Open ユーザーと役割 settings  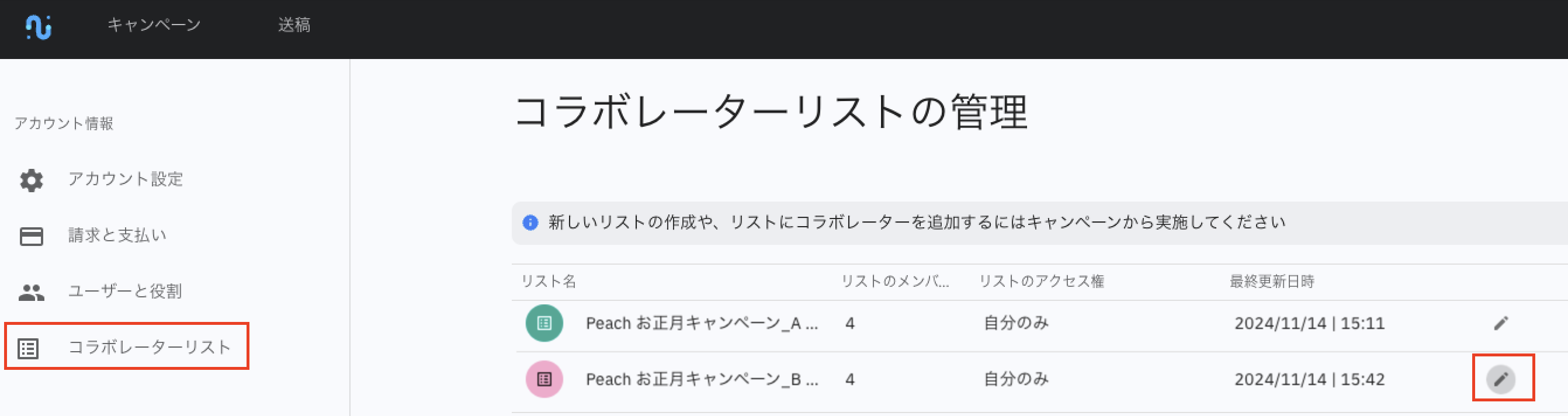click(125, 291)
